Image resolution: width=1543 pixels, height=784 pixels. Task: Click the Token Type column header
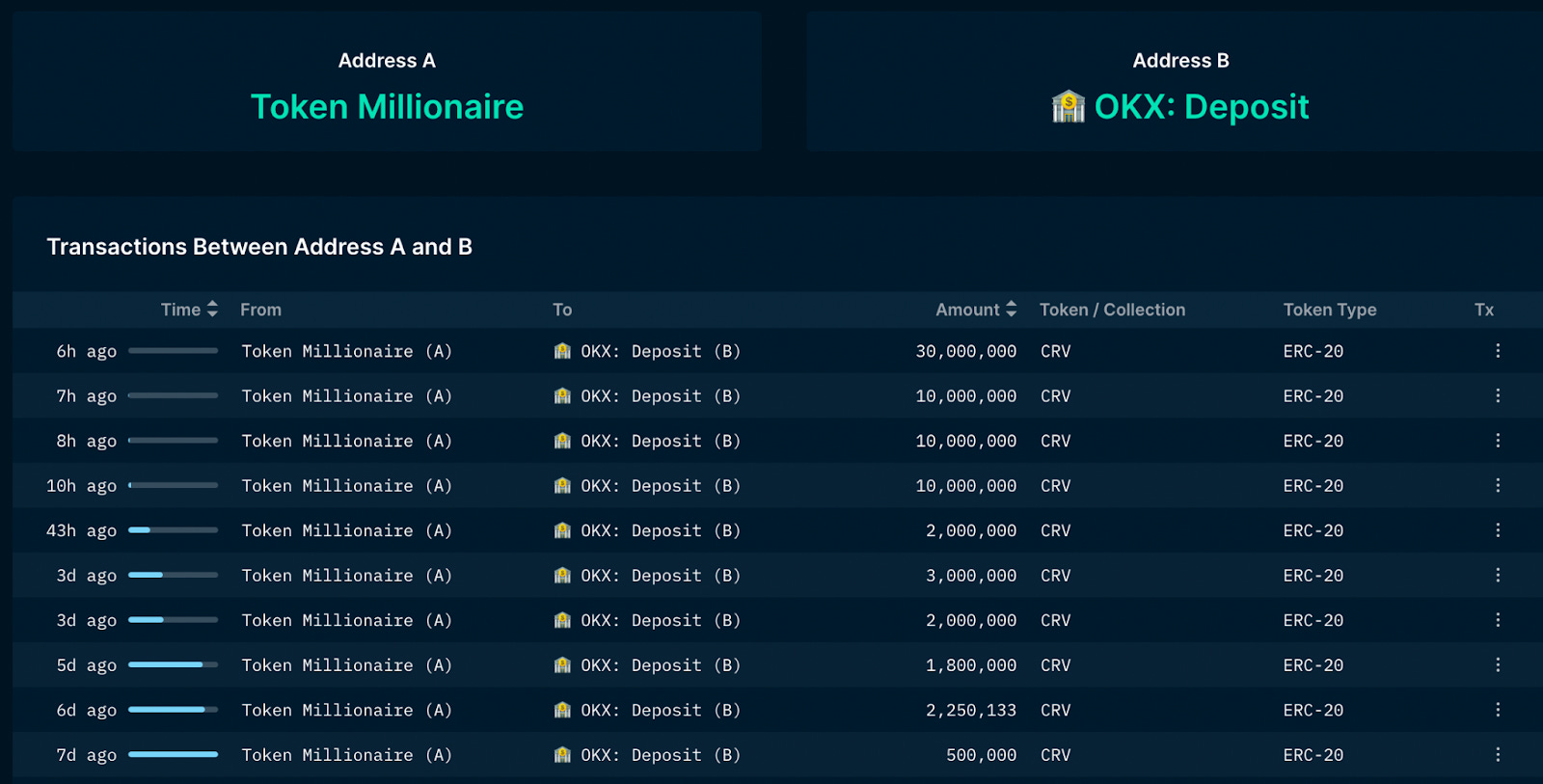tap(1330, 310)
